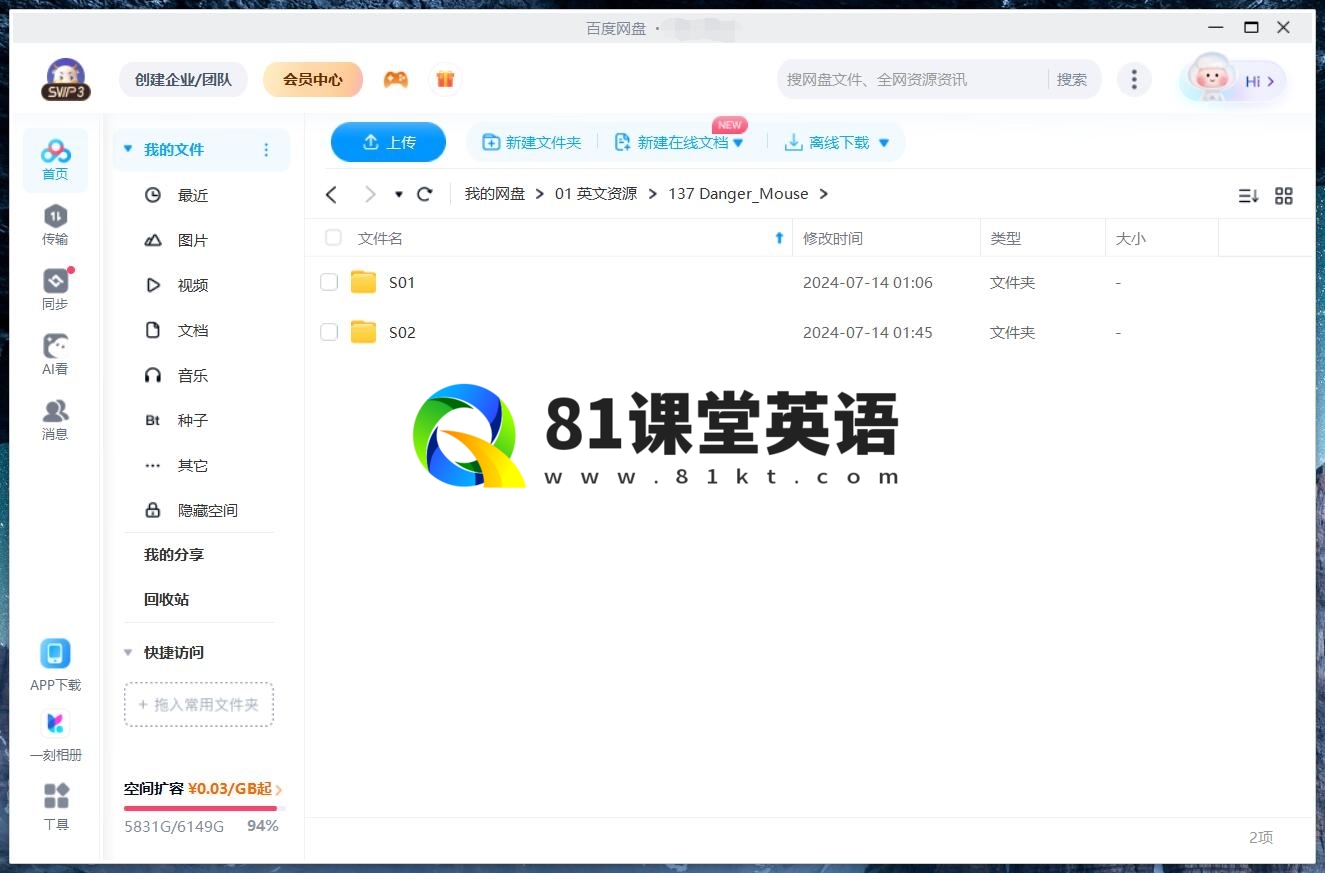Select 文档 category
The width and height of the screenshot is (1325, 873).
point(193,330)
